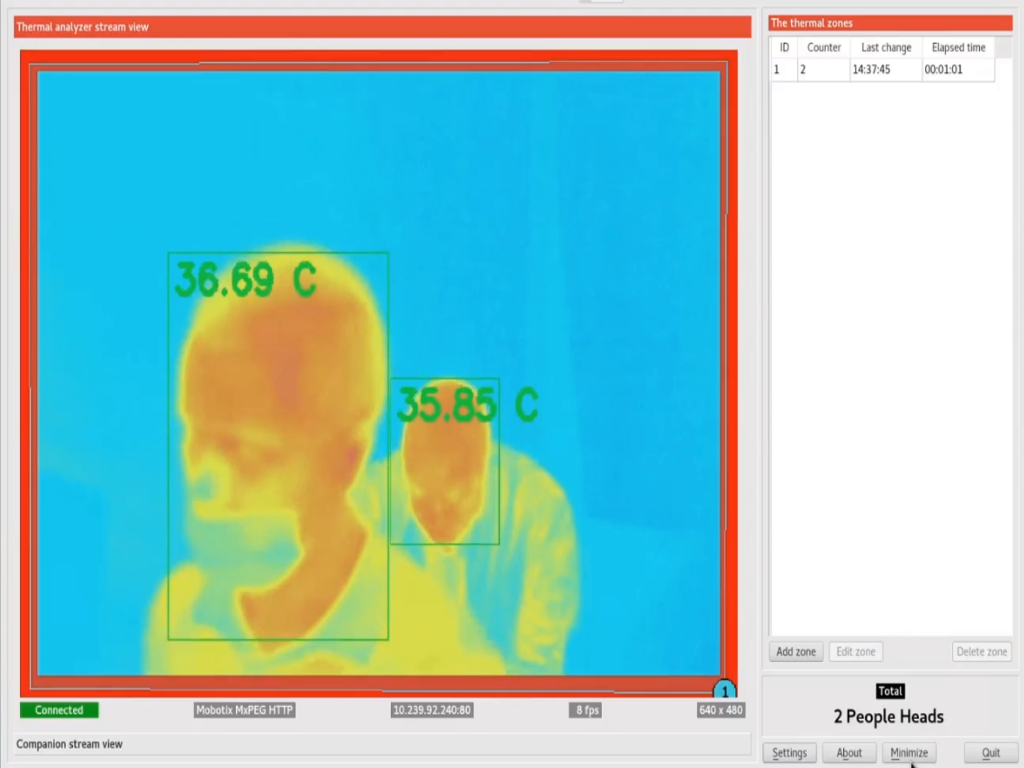Click the 14:37:45 last change cell
This screenshot has width=1024, height=768.
point(886,69)
